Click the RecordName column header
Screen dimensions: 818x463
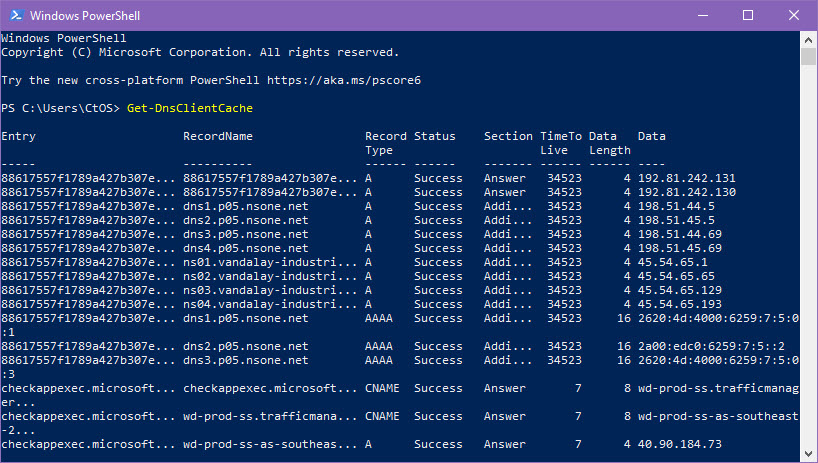pos(218,136)
